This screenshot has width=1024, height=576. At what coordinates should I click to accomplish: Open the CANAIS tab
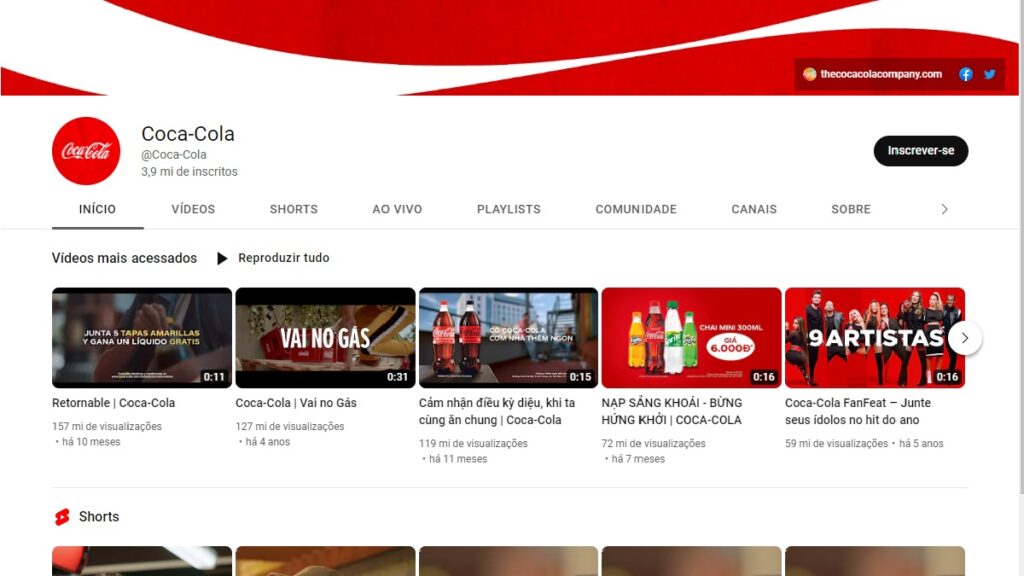click(x=754, y=210)
